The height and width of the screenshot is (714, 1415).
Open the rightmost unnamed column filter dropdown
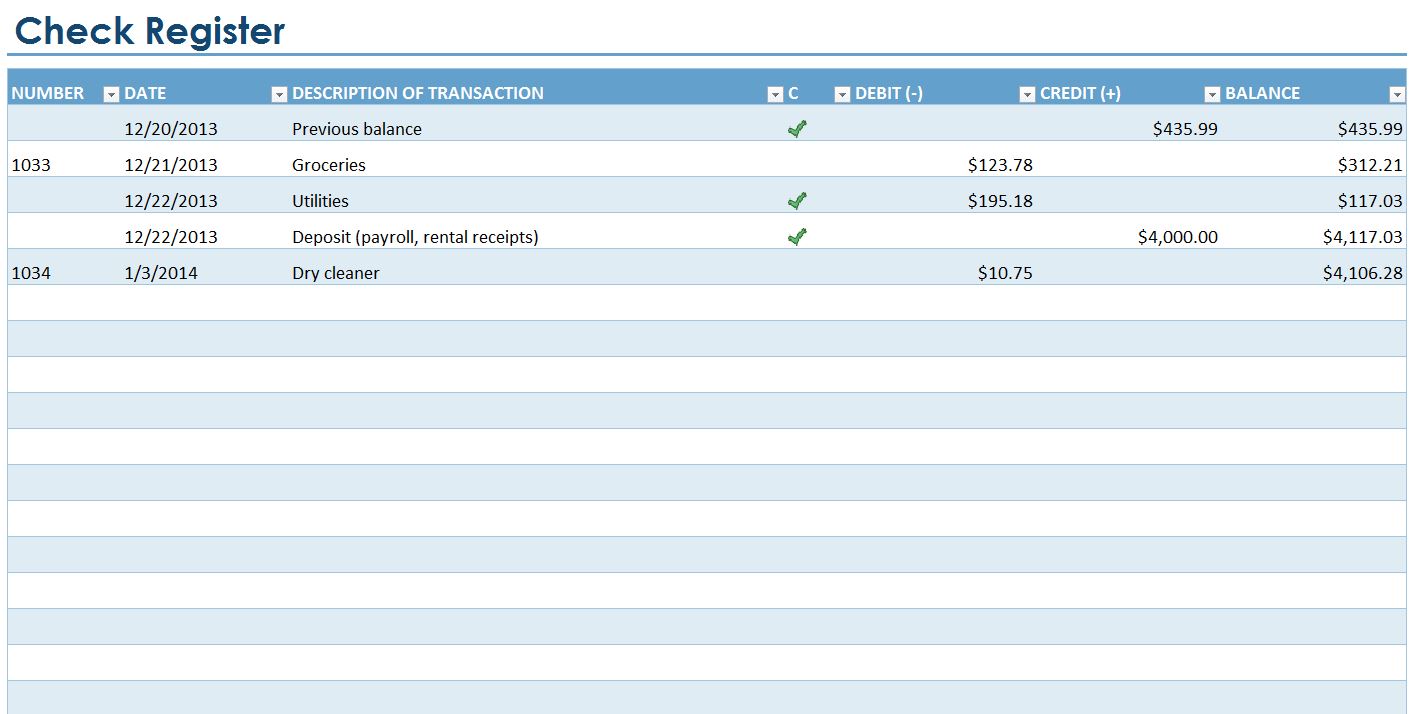click(1397, 94)
